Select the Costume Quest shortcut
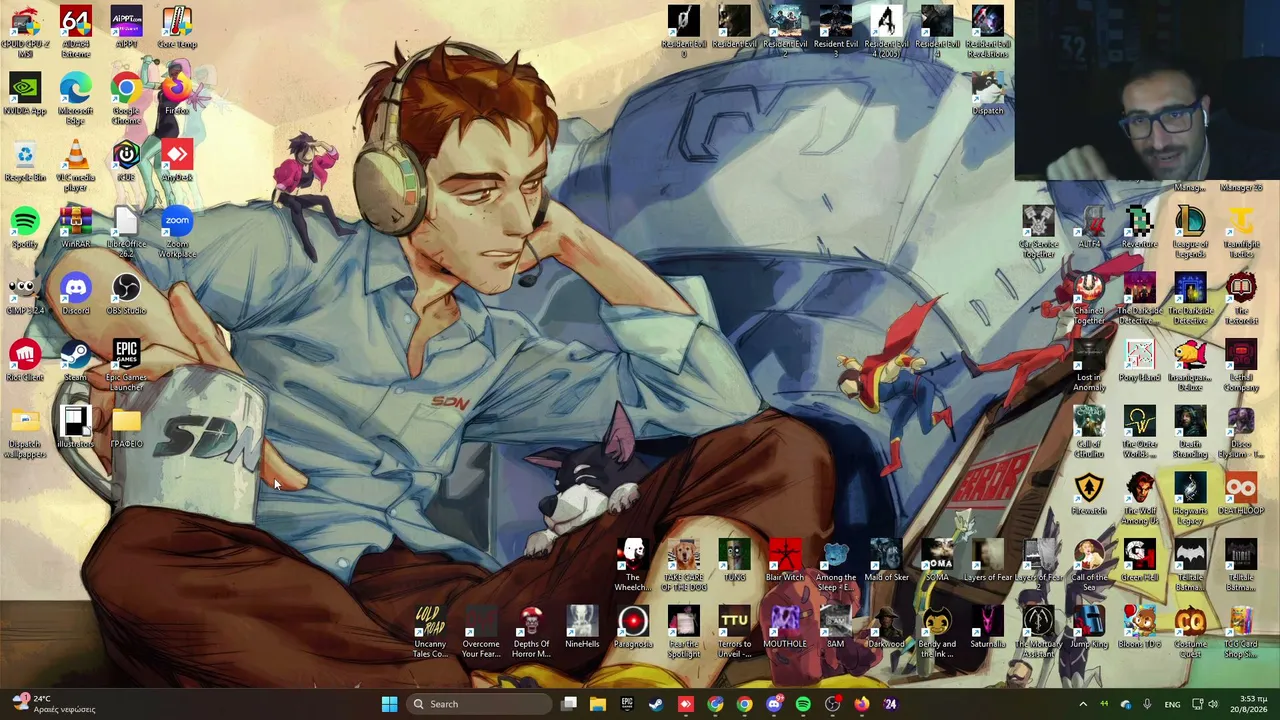This screenshot has height=720, width=1280. pyautogui.click(x=1190, y=633)
